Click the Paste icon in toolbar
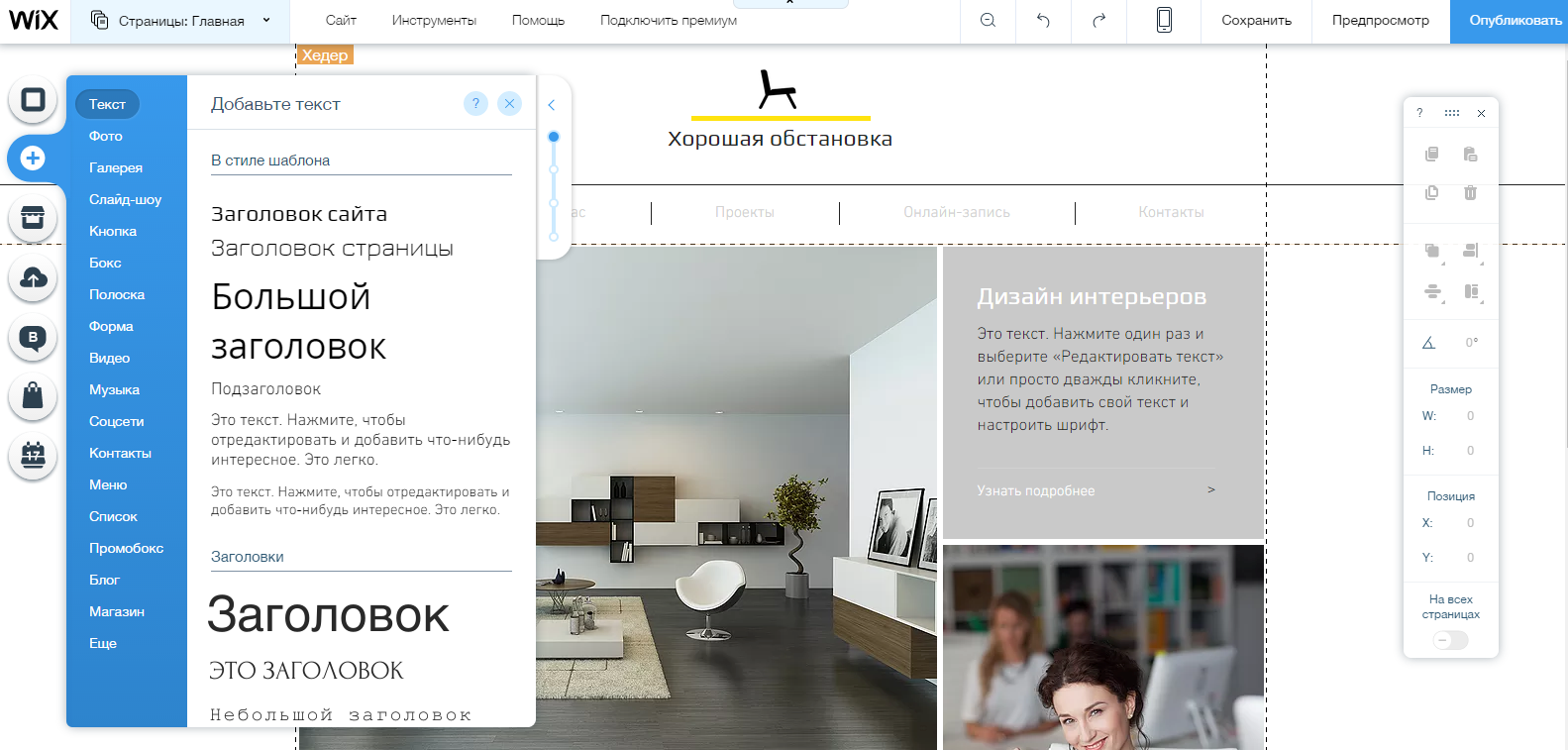Screen dimensions: 1568x750 1470,154
